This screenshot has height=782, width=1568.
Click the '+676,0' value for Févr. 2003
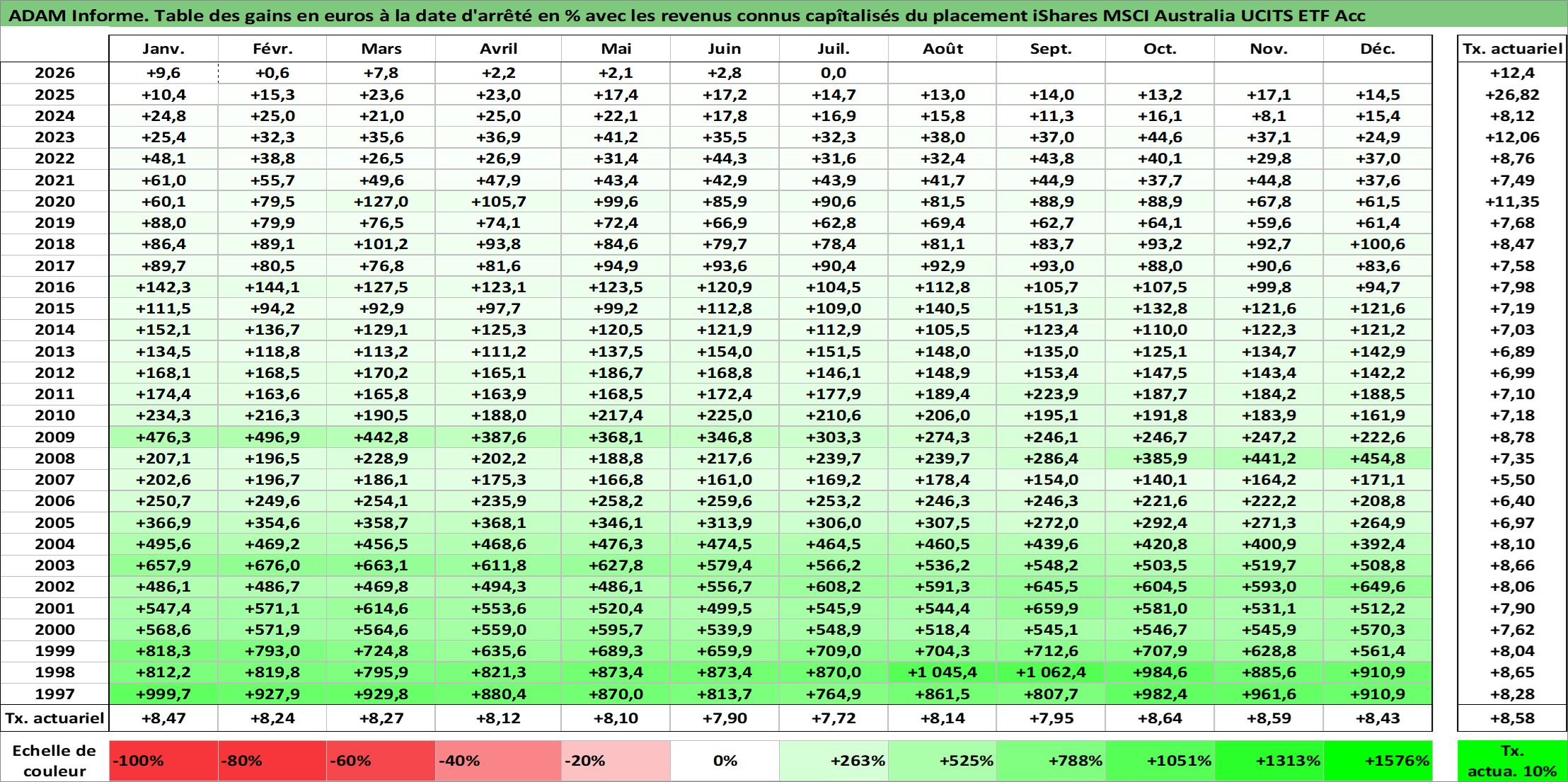tap(272, 565)
